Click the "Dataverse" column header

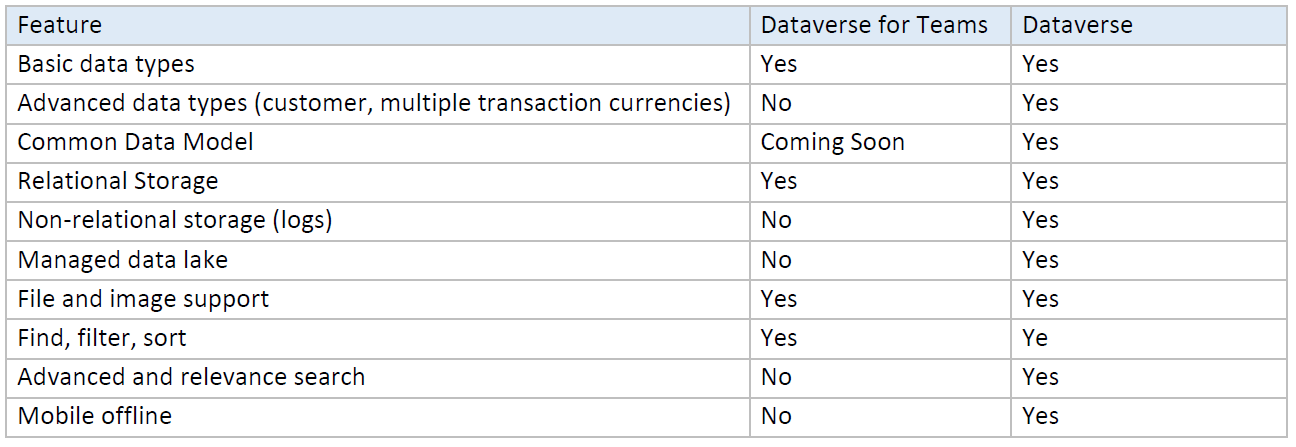pyautogui.click(x=1077, y=25)
